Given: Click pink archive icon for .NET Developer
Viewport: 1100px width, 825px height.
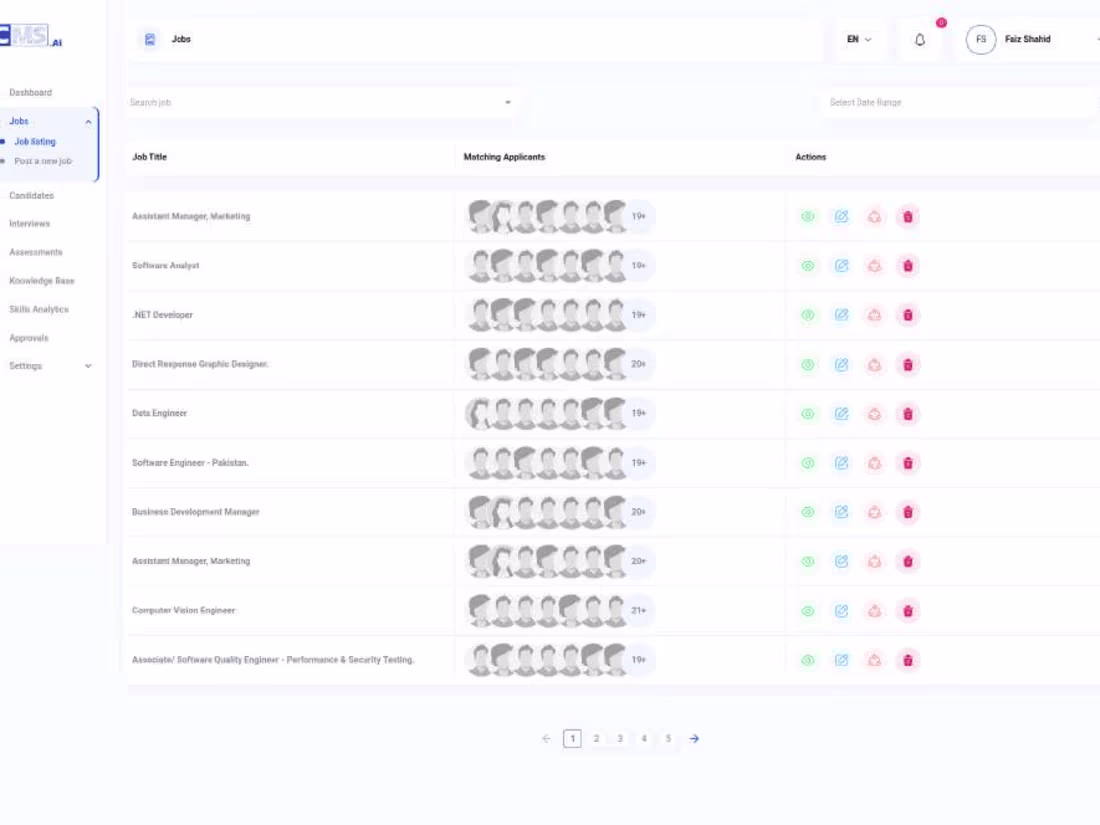Looking at the screenshot, I should tap(874, 315).
